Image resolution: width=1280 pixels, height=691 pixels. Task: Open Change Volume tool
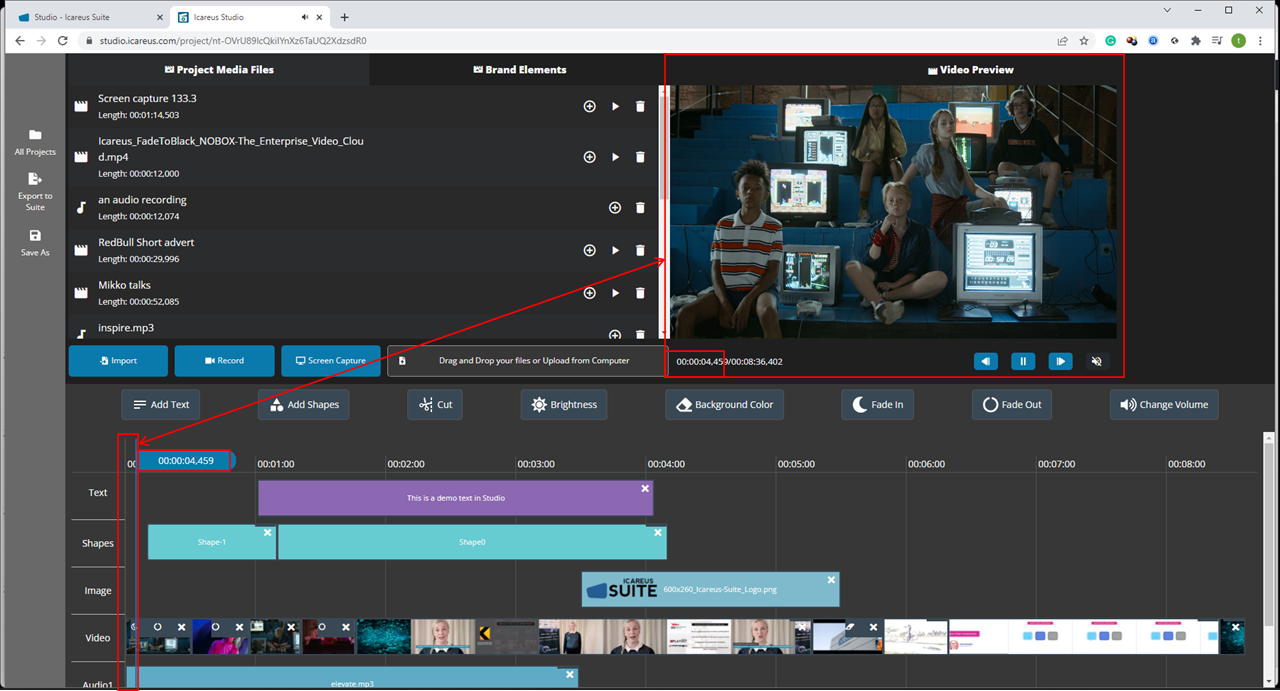(1164, 405)
